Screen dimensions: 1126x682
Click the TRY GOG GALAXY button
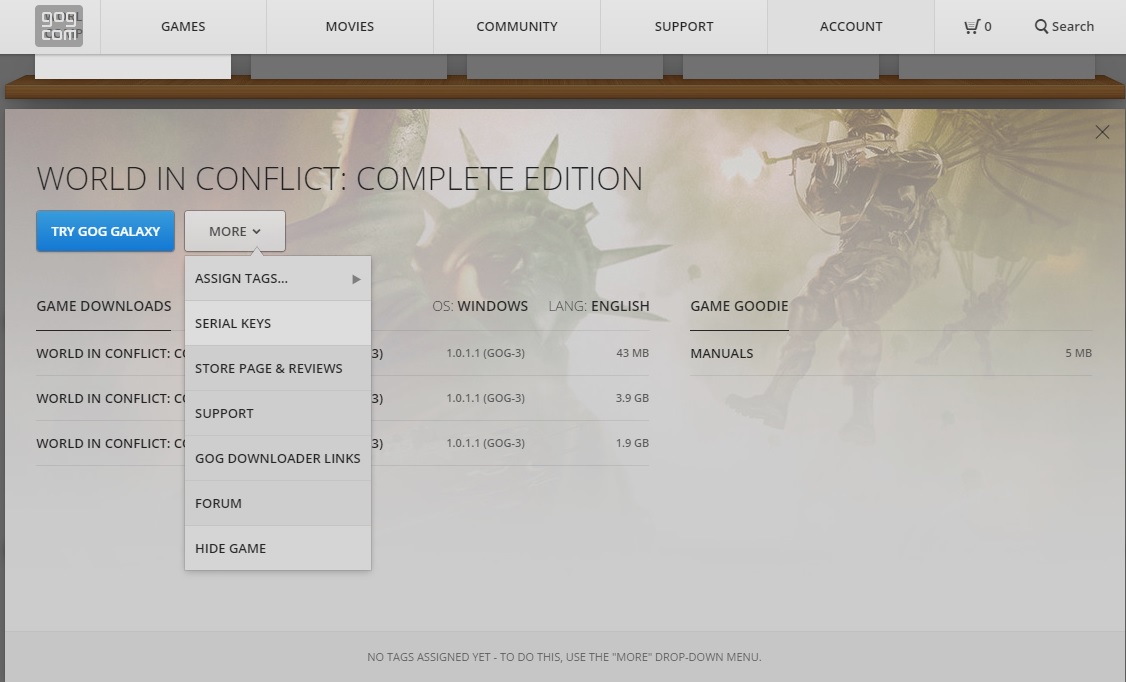tap(106, 231)
